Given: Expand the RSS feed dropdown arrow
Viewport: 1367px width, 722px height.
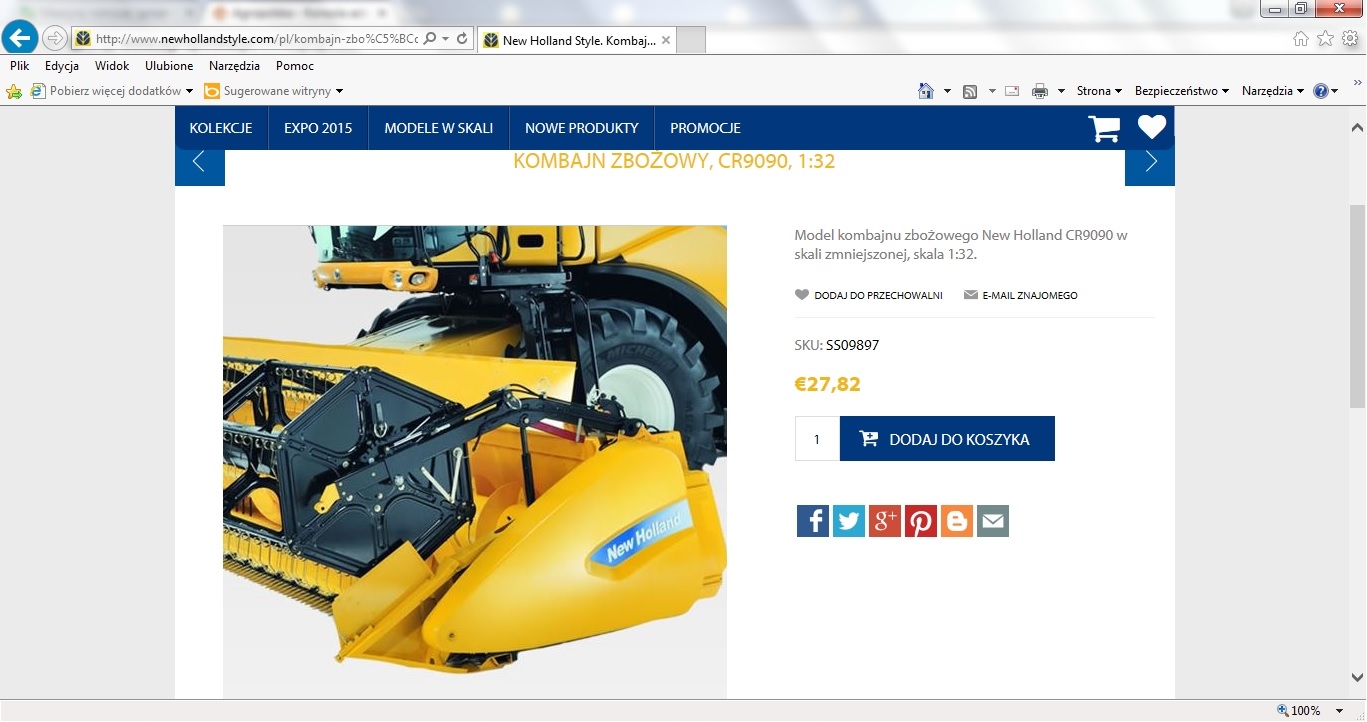Looking at the screenshot, I should pyautogui.click(x=992, y=91).
